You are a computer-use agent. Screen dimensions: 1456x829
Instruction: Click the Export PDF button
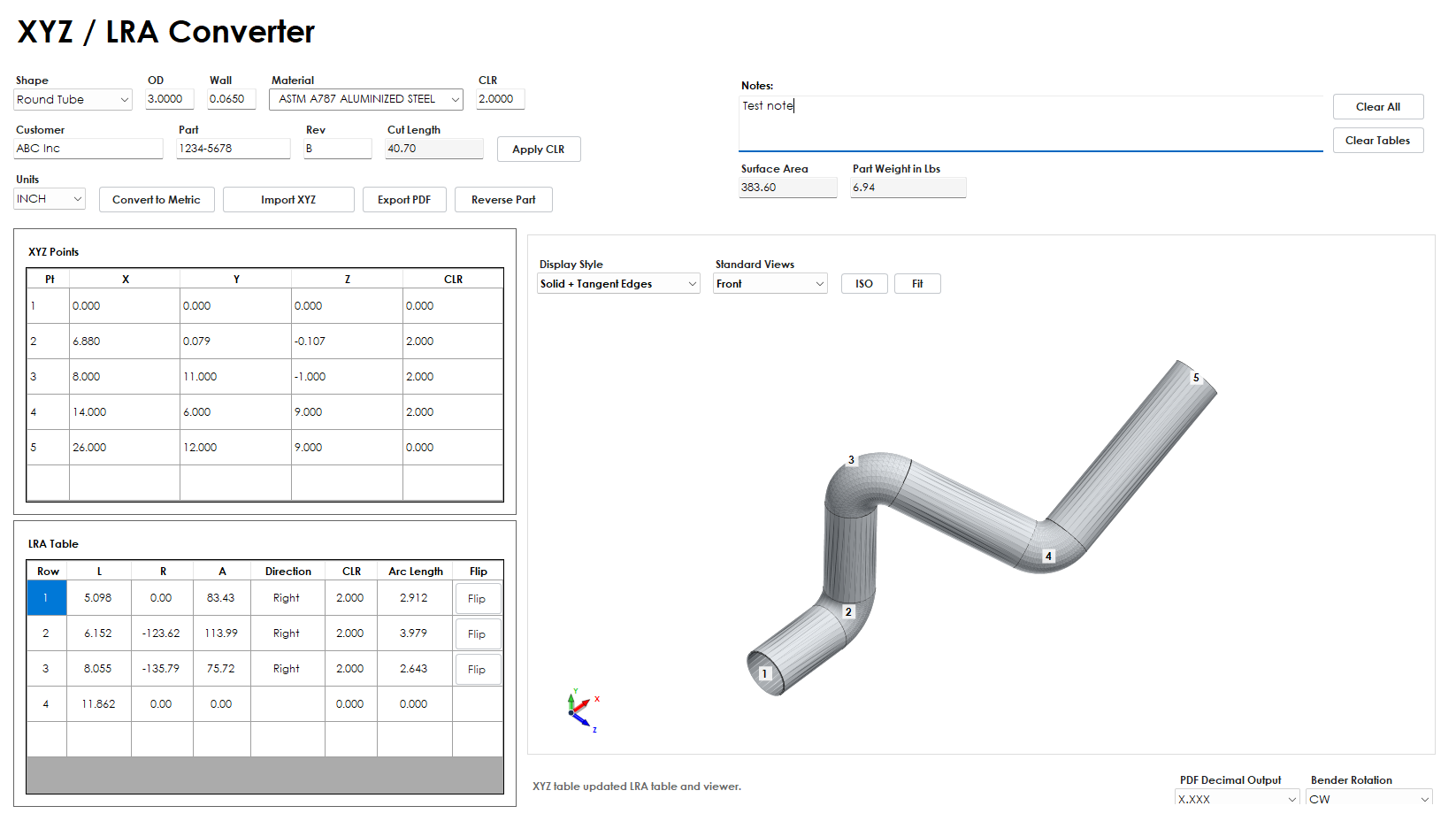tap(404, 200)
